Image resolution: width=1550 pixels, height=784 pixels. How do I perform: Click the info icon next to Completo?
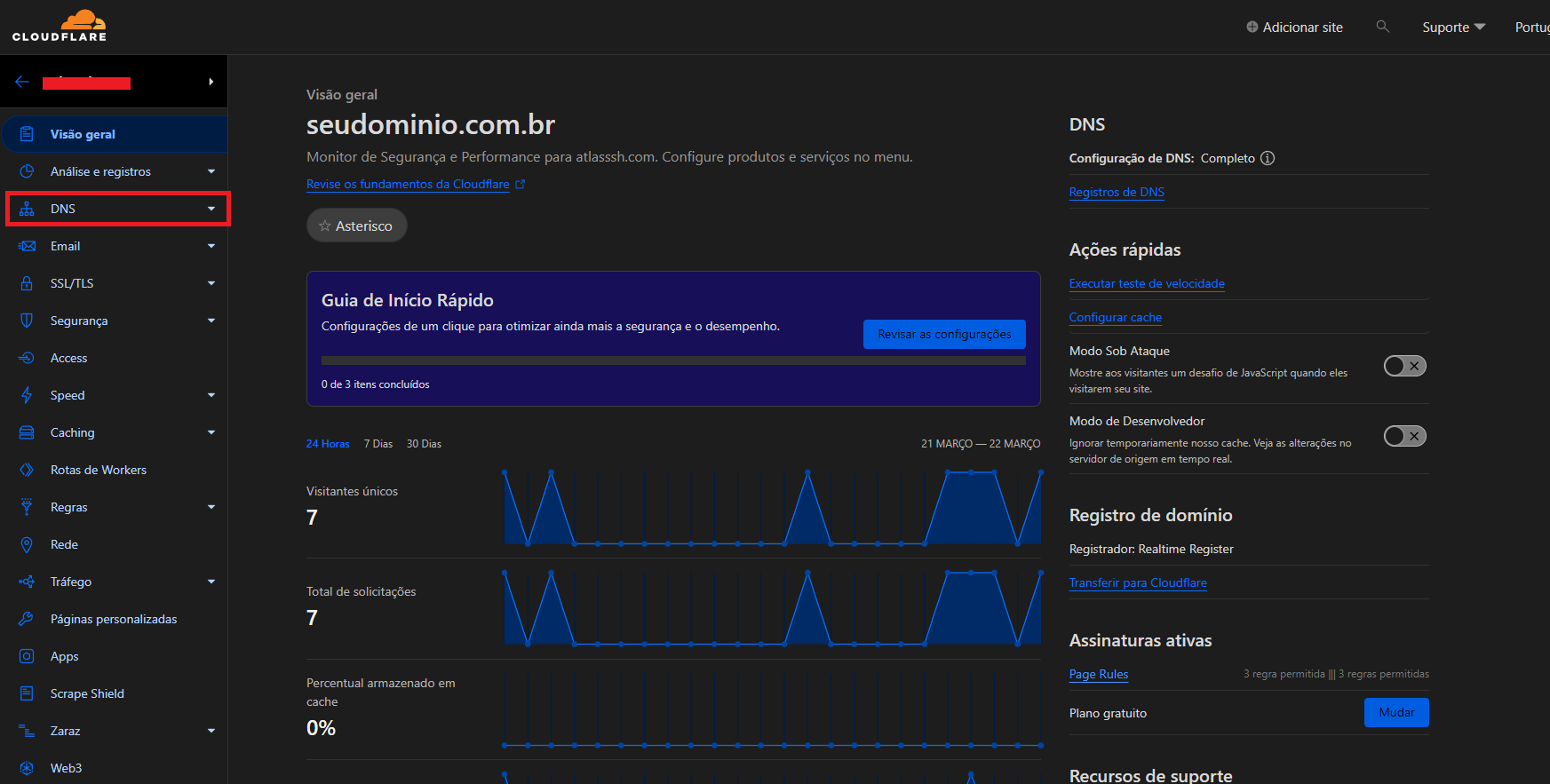click(1268, 158)
